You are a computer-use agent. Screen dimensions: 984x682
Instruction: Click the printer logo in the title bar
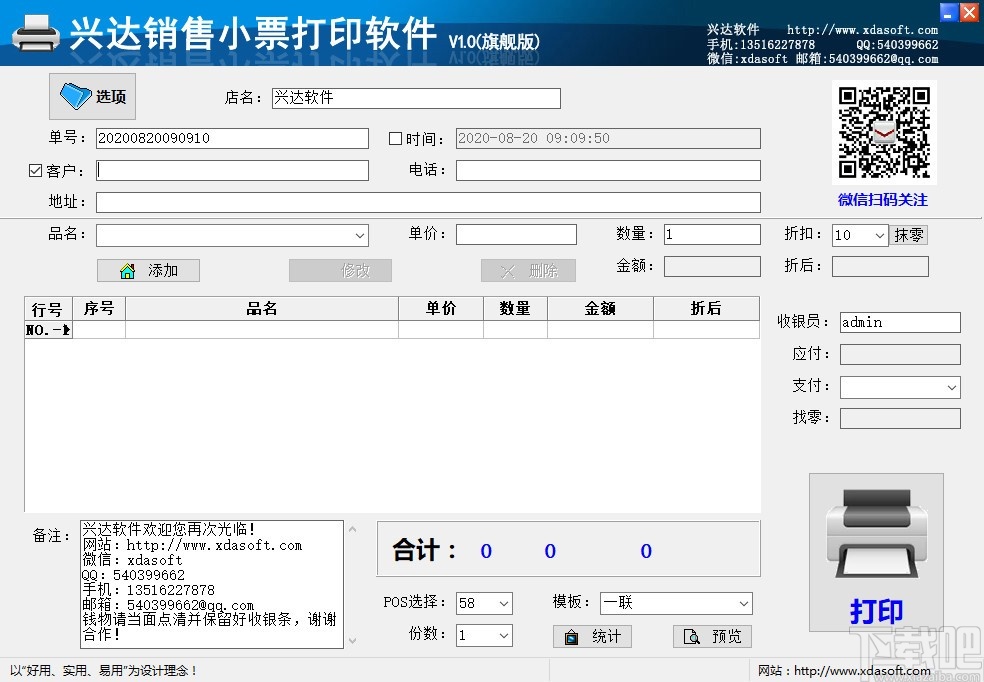tap(36, 32)
